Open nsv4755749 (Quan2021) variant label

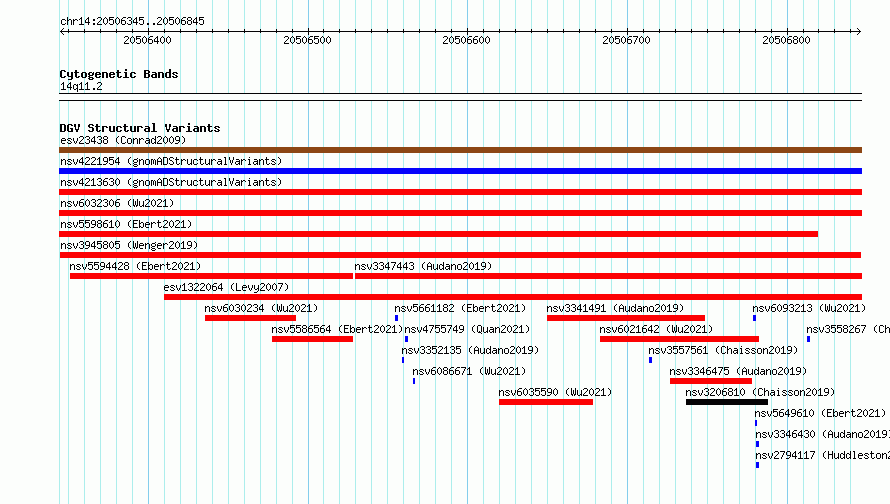(467, 329)
